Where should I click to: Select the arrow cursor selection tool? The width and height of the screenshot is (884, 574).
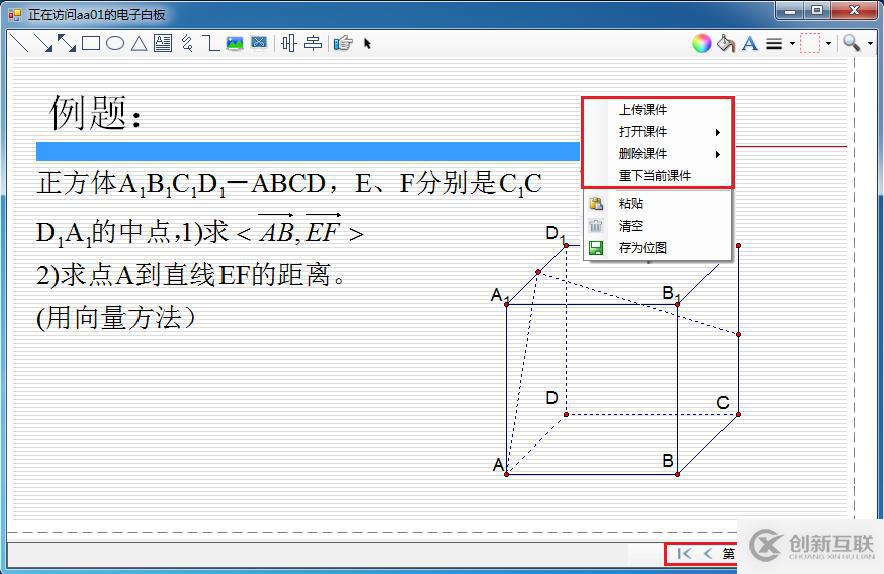367,43
